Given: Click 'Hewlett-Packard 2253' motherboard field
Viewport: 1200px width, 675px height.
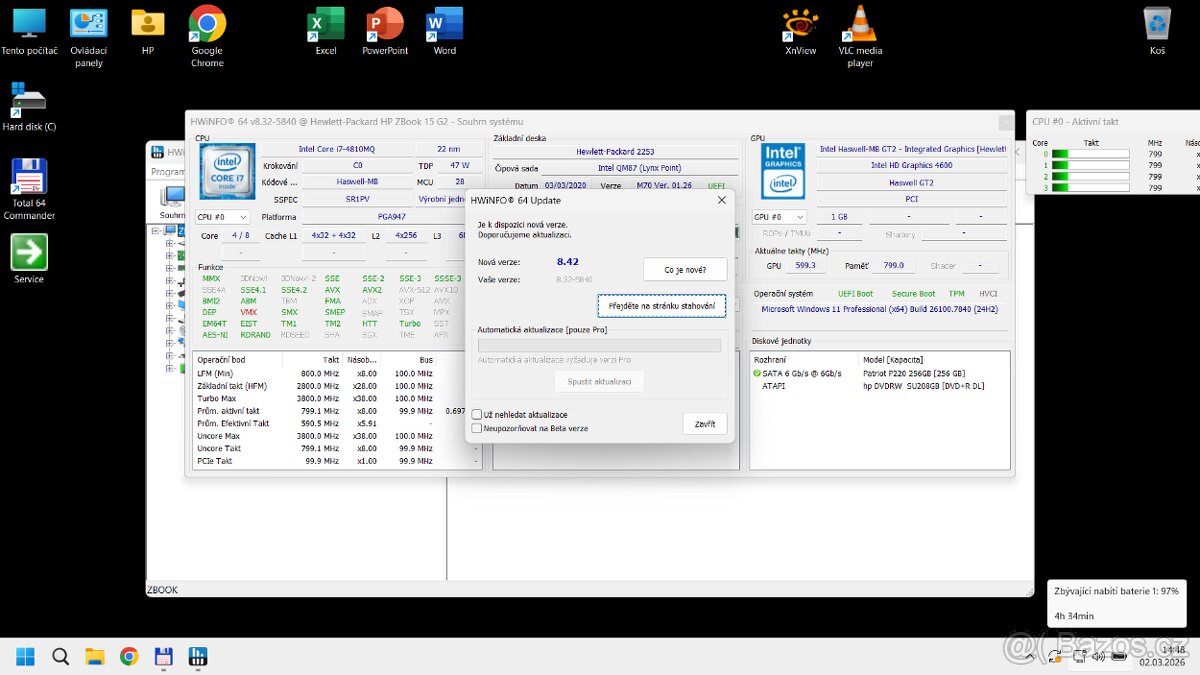Looking at the screenshot, I should point(614,152).
